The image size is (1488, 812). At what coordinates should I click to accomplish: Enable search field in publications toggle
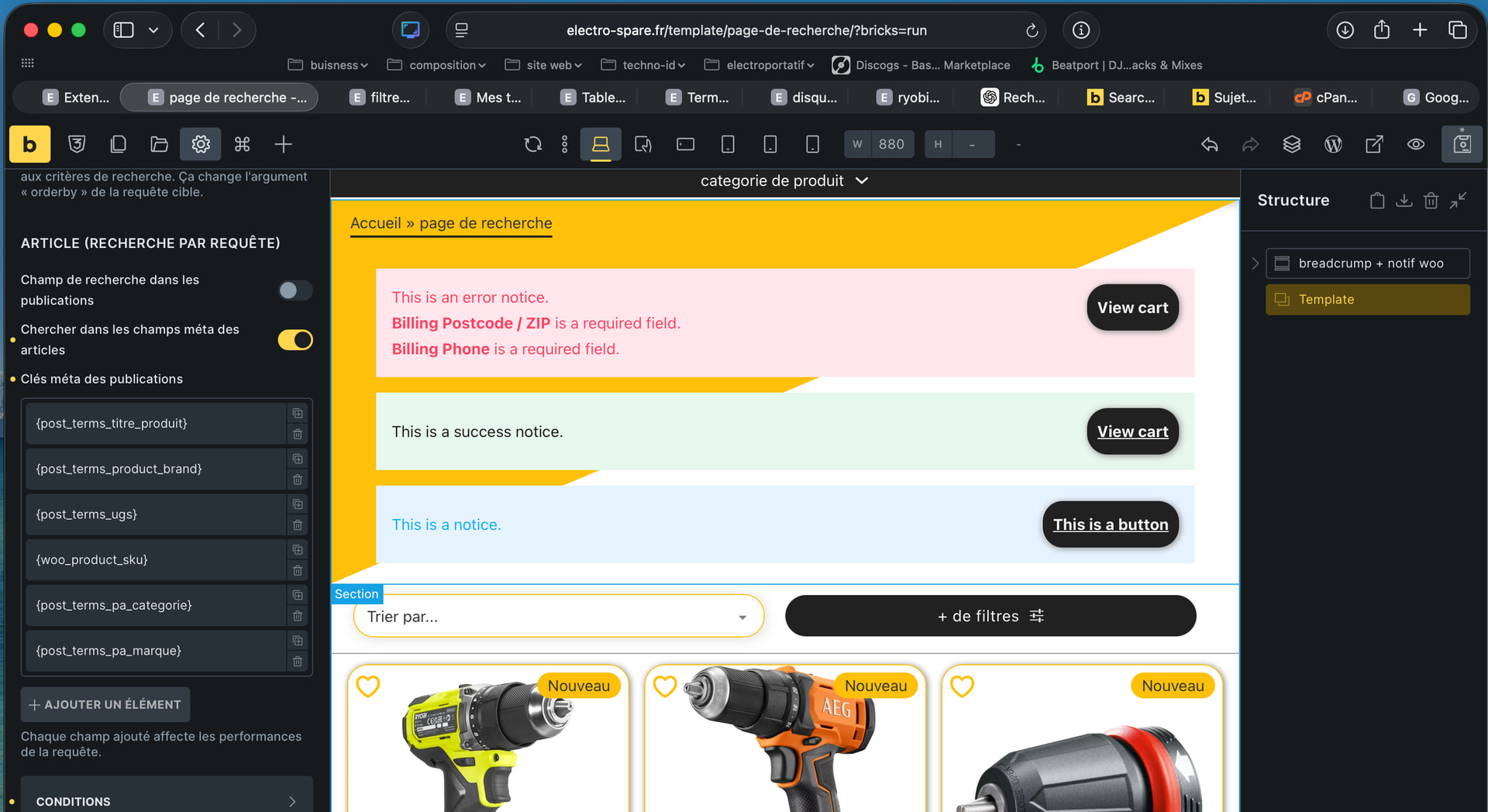click(x=295, y=291)
